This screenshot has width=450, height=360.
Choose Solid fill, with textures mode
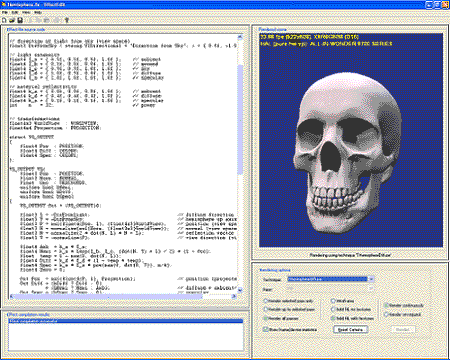352,318
